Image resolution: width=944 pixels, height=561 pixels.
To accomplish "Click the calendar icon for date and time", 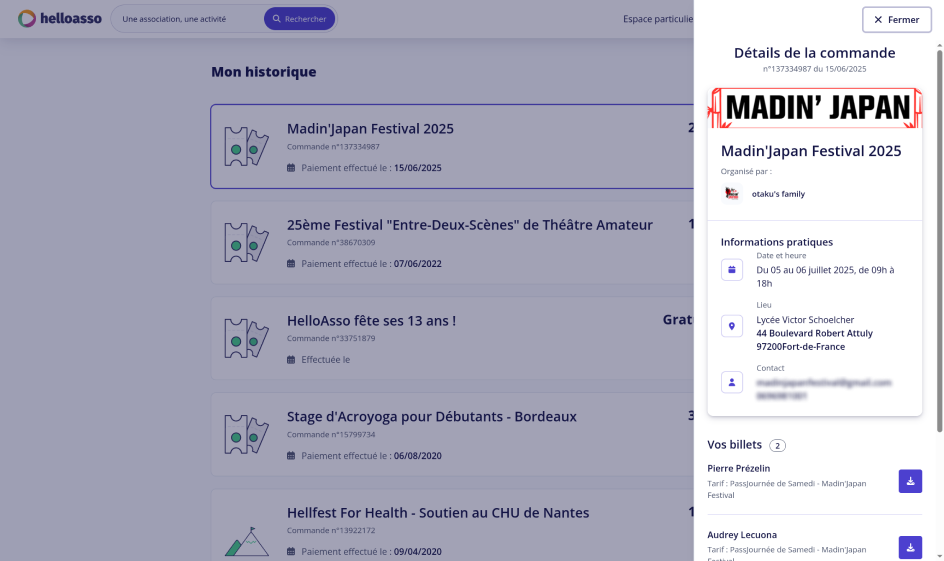I will [732, 270].
